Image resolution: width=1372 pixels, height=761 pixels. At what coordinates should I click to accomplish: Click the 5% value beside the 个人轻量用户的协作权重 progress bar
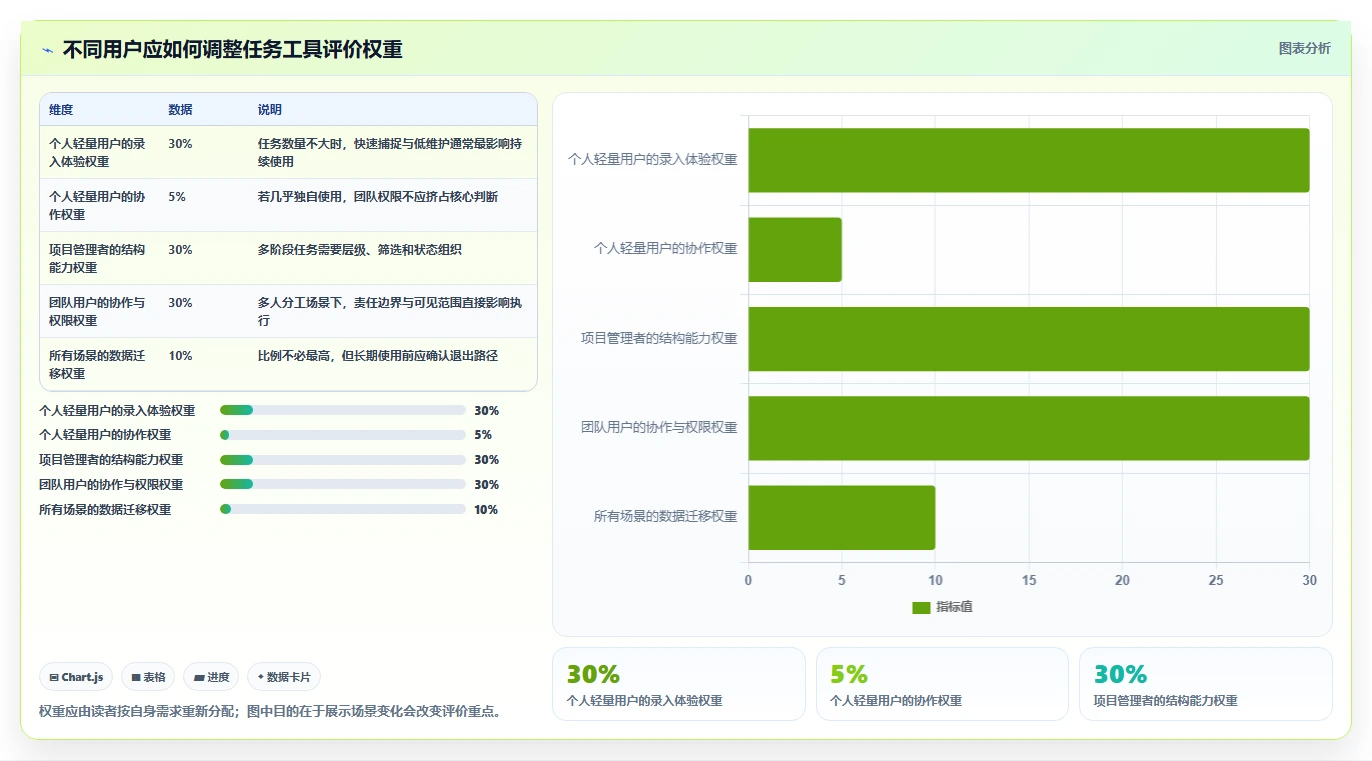[x=483, y=435]
